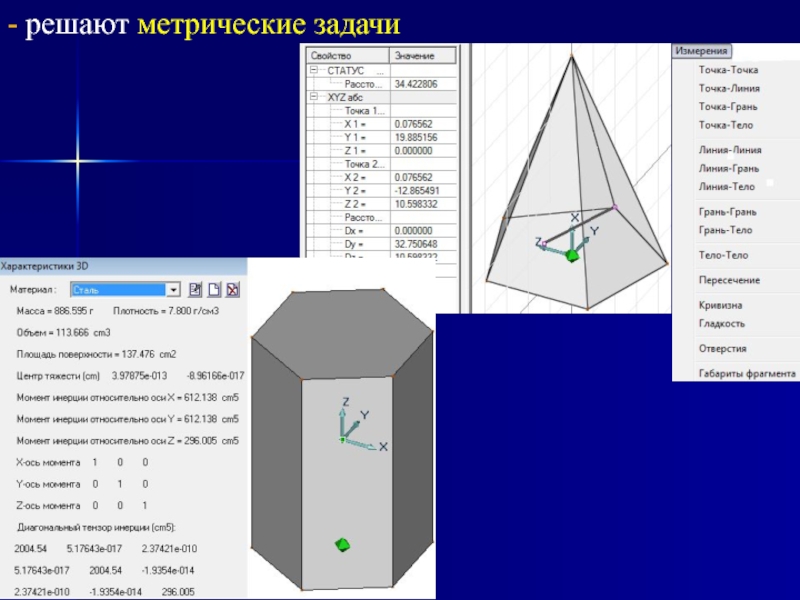
Task: Select Габариты фрагмента option
Action: pyautogui.click(x=746, y=373)
